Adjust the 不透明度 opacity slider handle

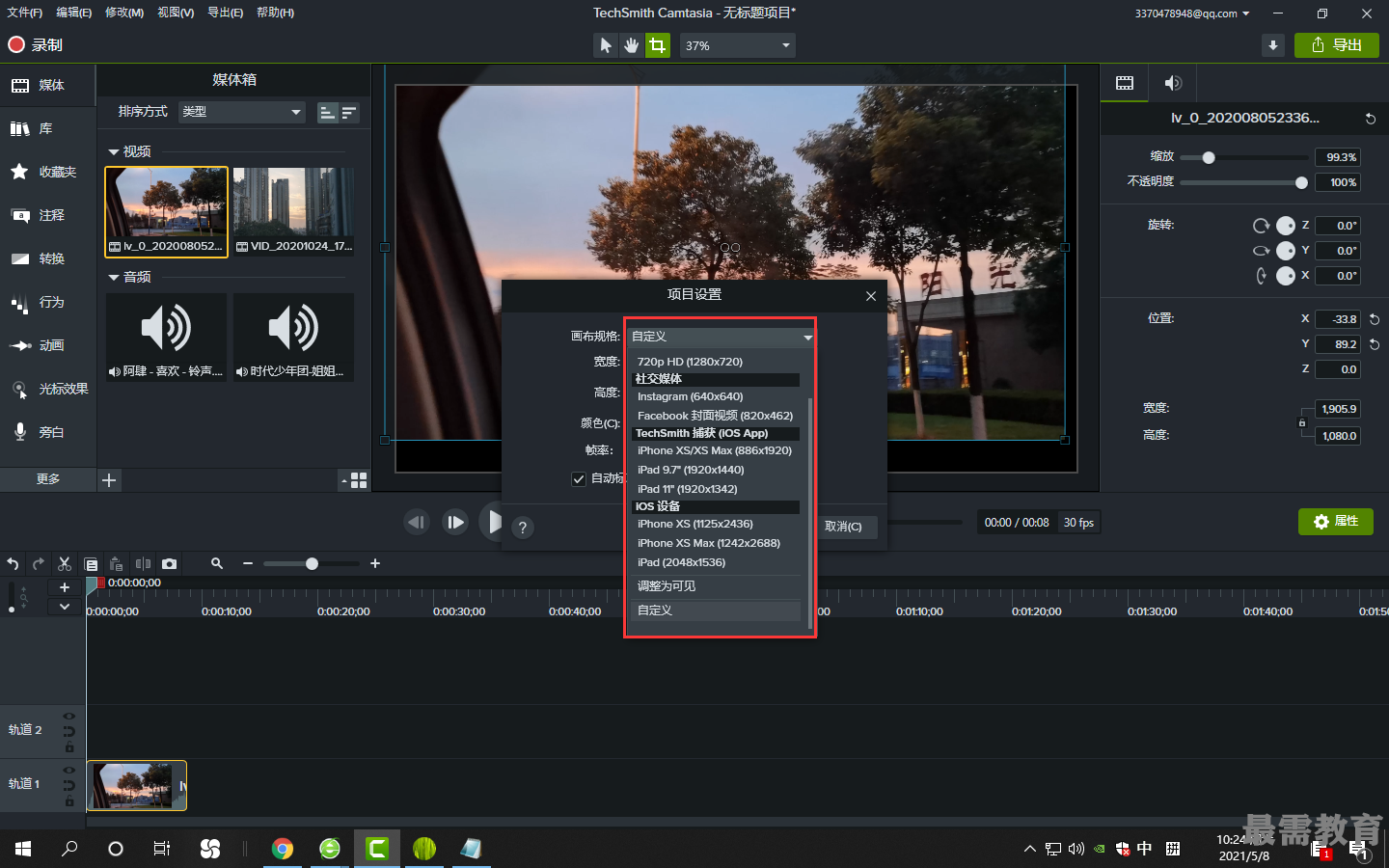[1301, 182]
